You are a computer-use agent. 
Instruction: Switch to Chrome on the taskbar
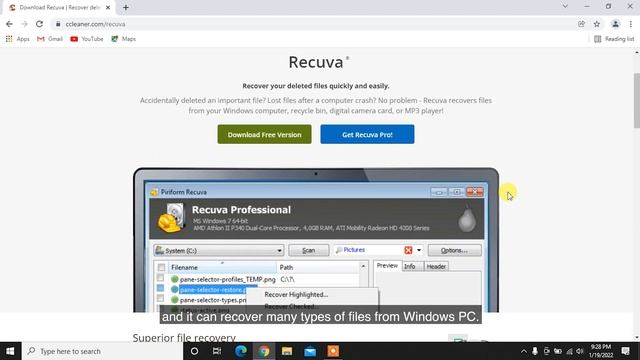coord(264,351)
